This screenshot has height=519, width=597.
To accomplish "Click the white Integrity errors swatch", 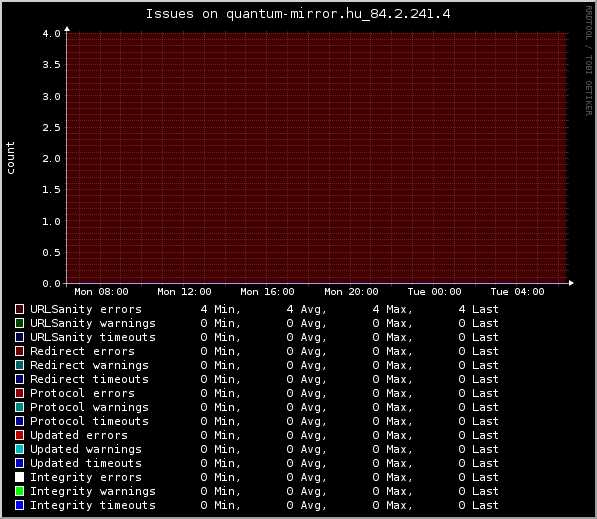I will point(19,477).
